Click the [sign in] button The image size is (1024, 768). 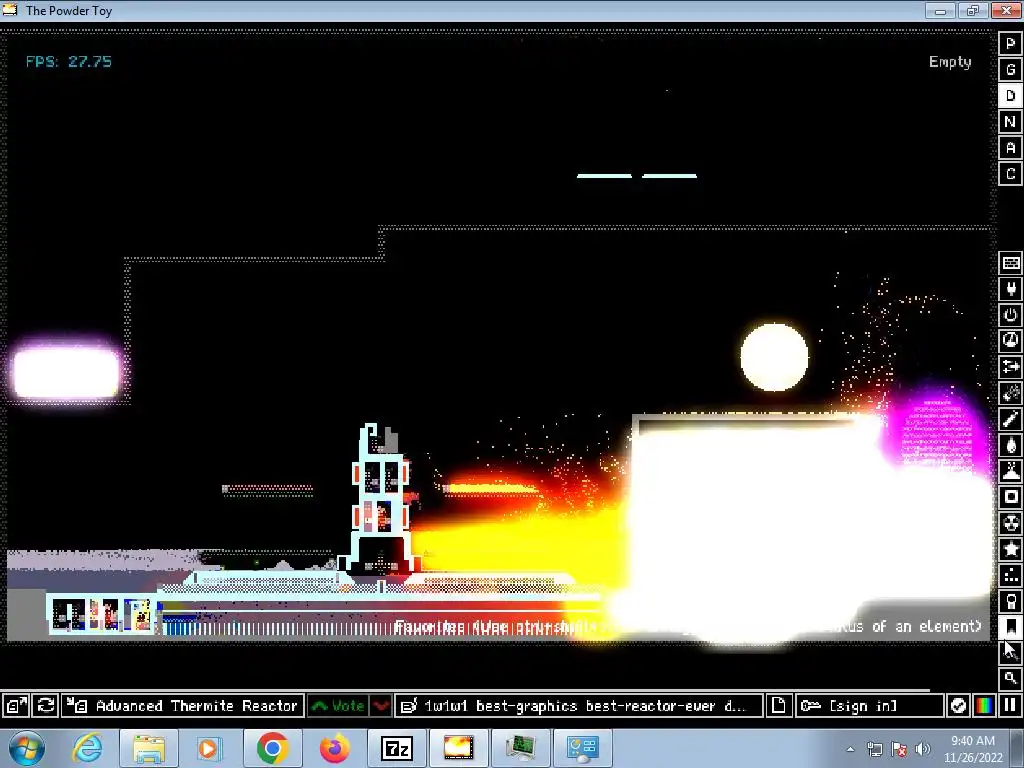869,706
